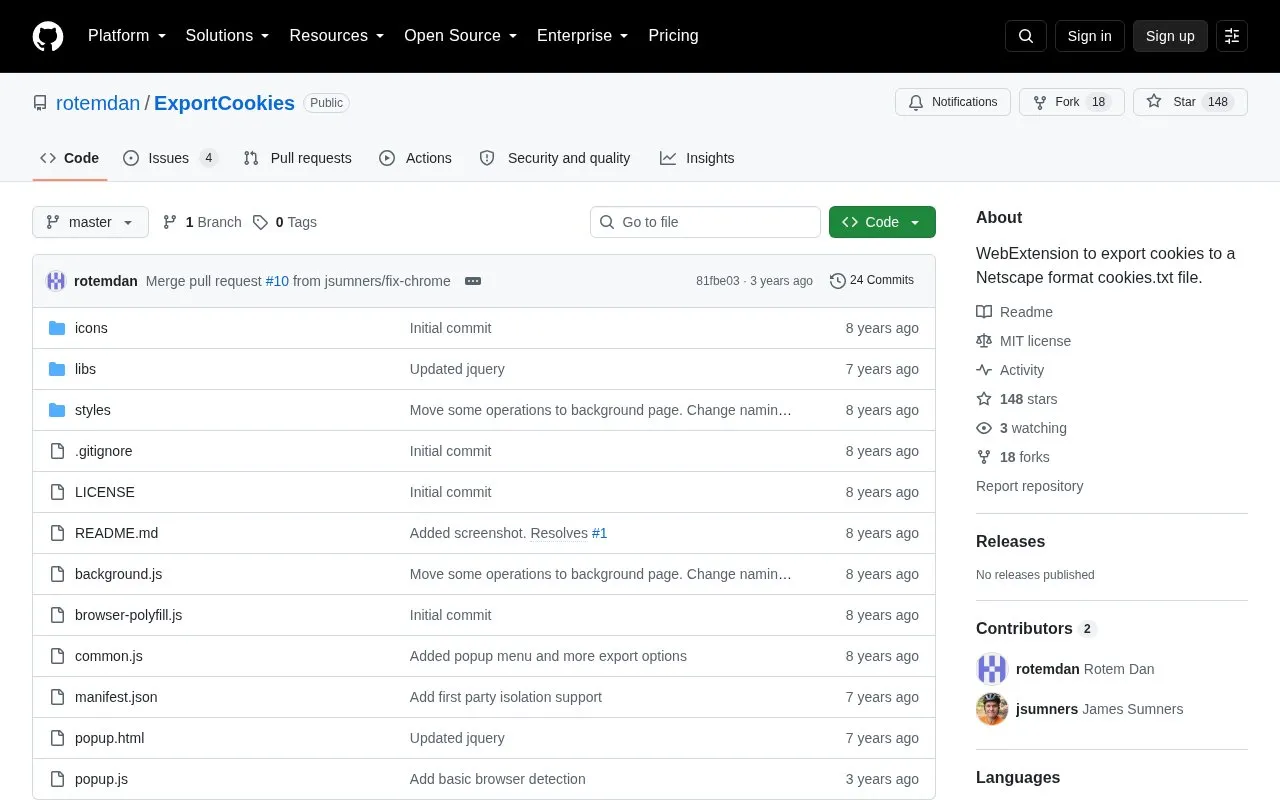Click the file icon beside popup.js
Viewport: 1280px width, 800px height.
click(57, 779)
